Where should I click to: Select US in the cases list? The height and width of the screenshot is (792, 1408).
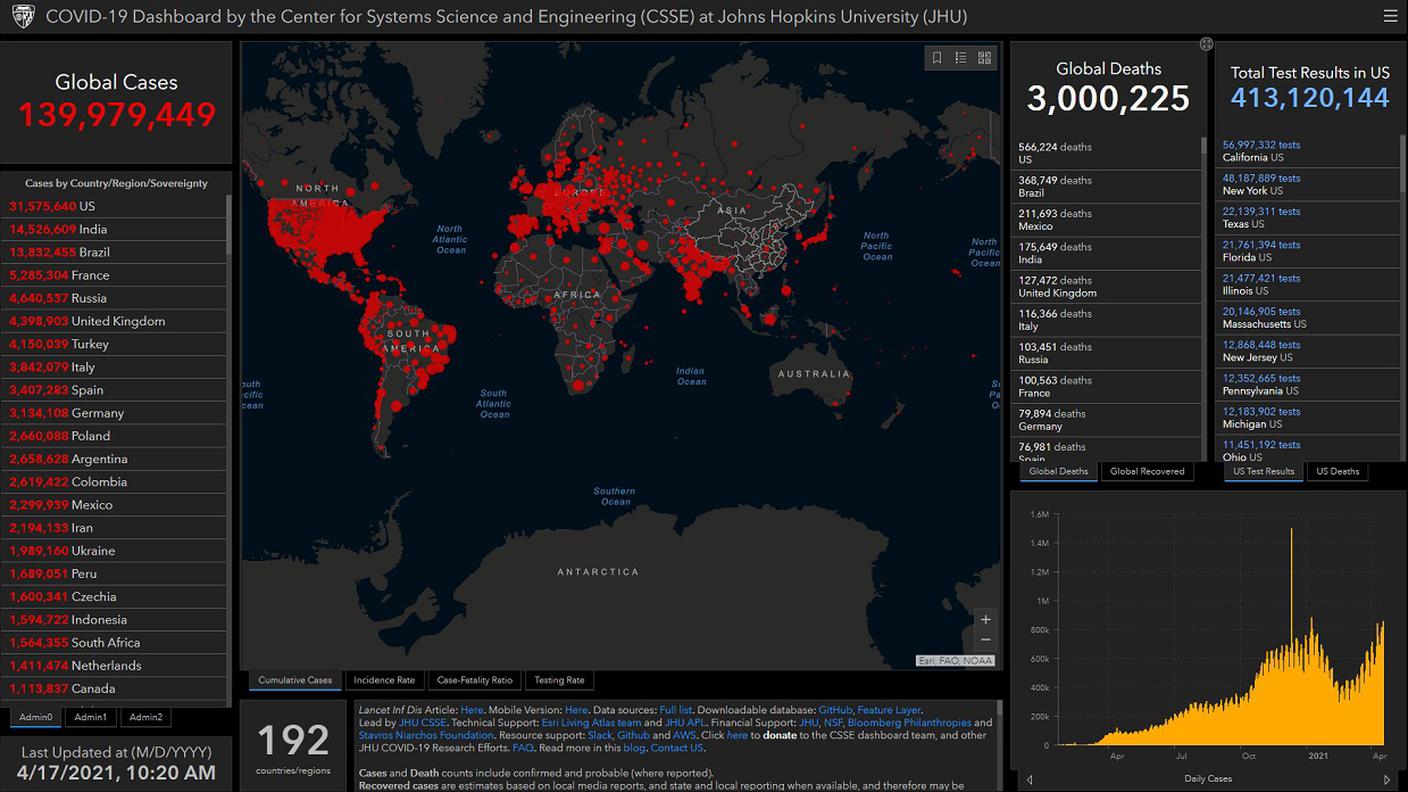[x=114, y=206]
